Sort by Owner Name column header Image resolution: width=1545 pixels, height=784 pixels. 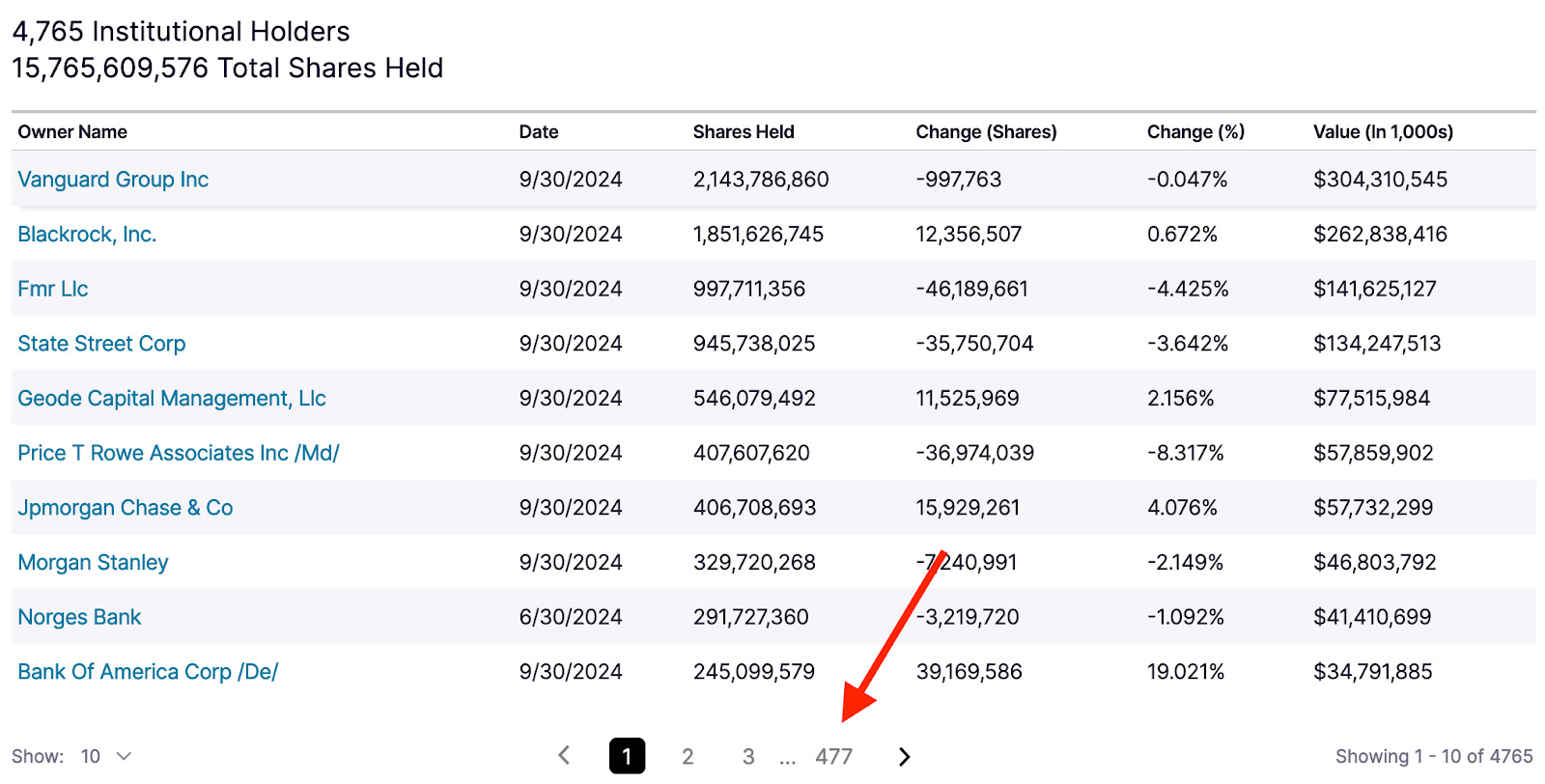pos(72,132)
